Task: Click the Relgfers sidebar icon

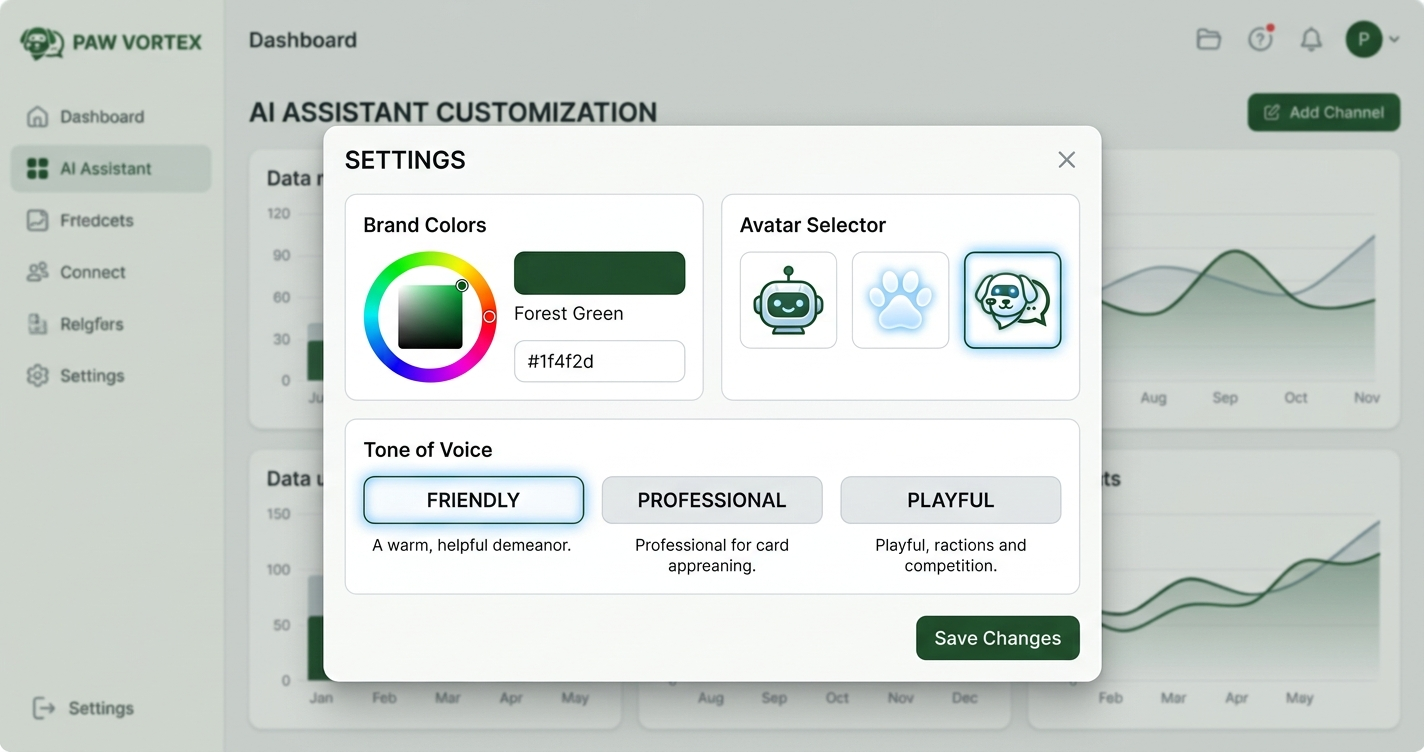Action: coord(37,324)
